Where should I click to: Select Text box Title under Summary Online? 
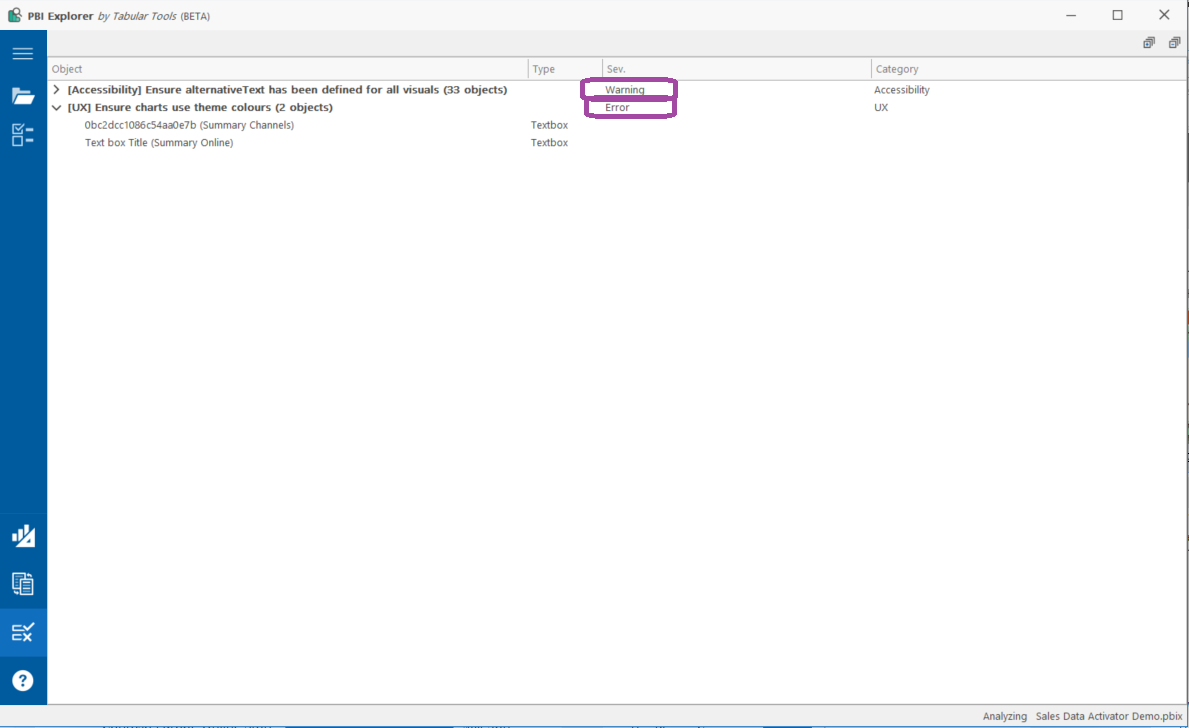click(159, 142)
